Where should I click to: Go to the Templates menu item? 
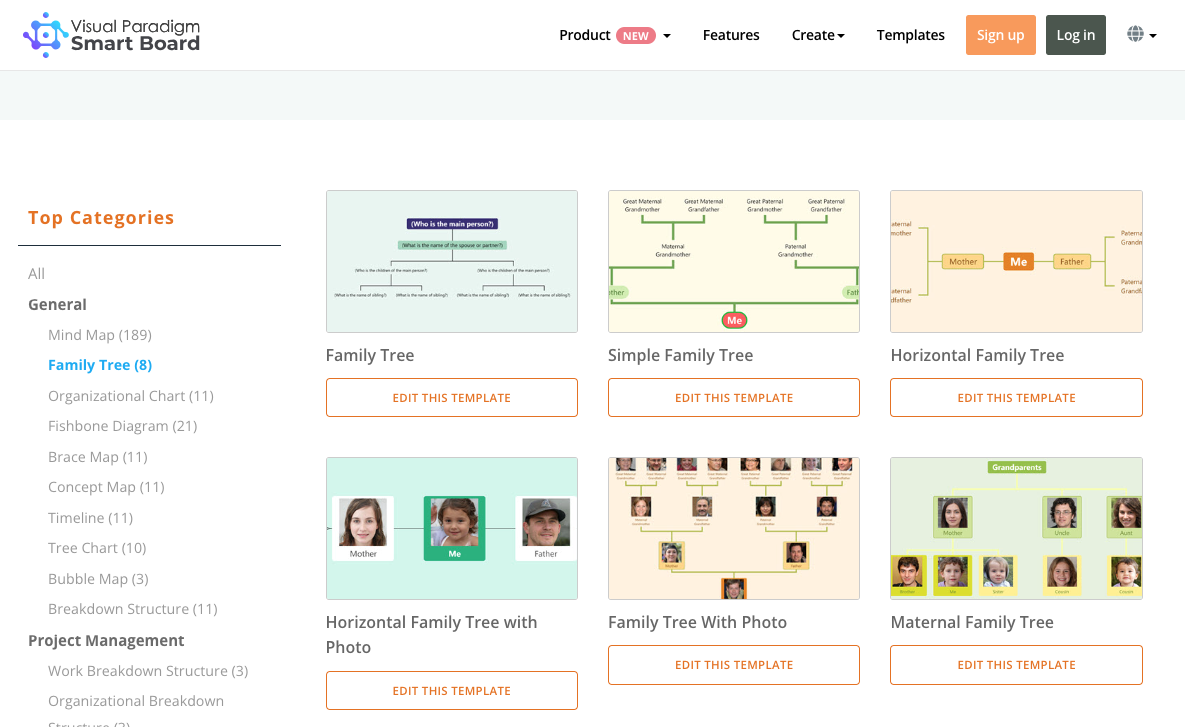[910, 35]
